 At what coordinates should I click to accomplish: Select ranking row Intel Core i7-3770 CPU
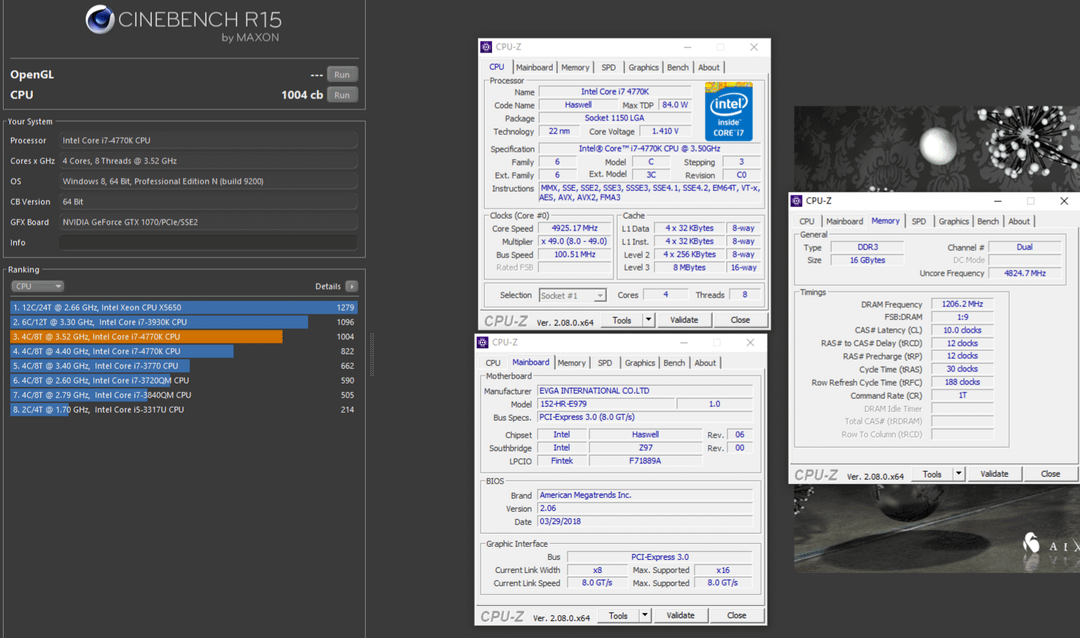[184, 366]
